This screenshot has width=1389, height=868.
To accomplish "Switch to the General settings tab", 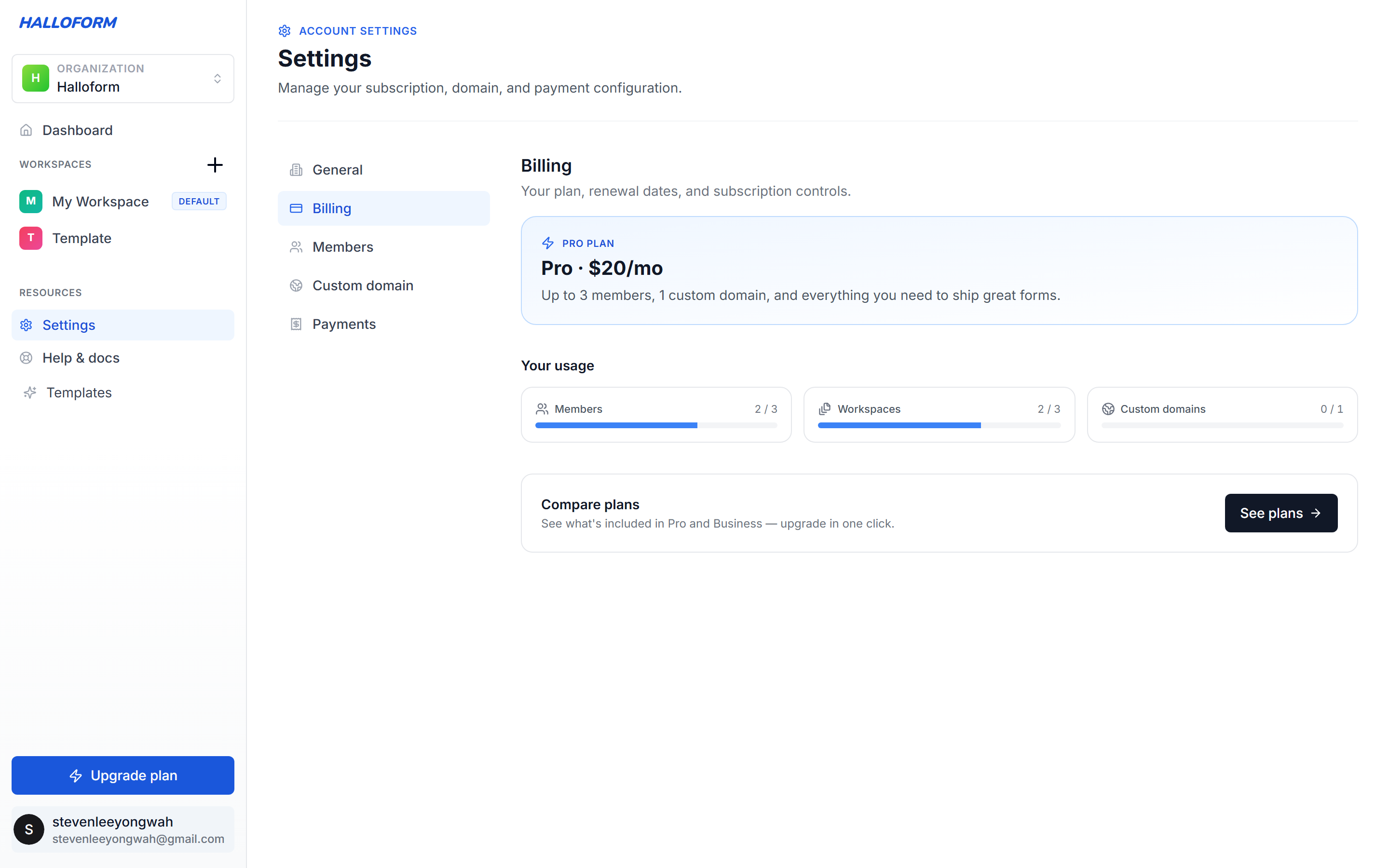I will pos(384,170).
